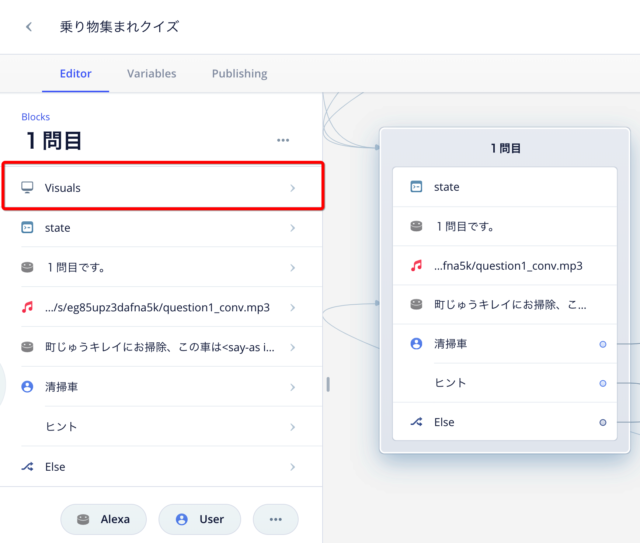Open the three-dot menu beside 1問目 title
The image size is (640, 543).
pos(283,140)
